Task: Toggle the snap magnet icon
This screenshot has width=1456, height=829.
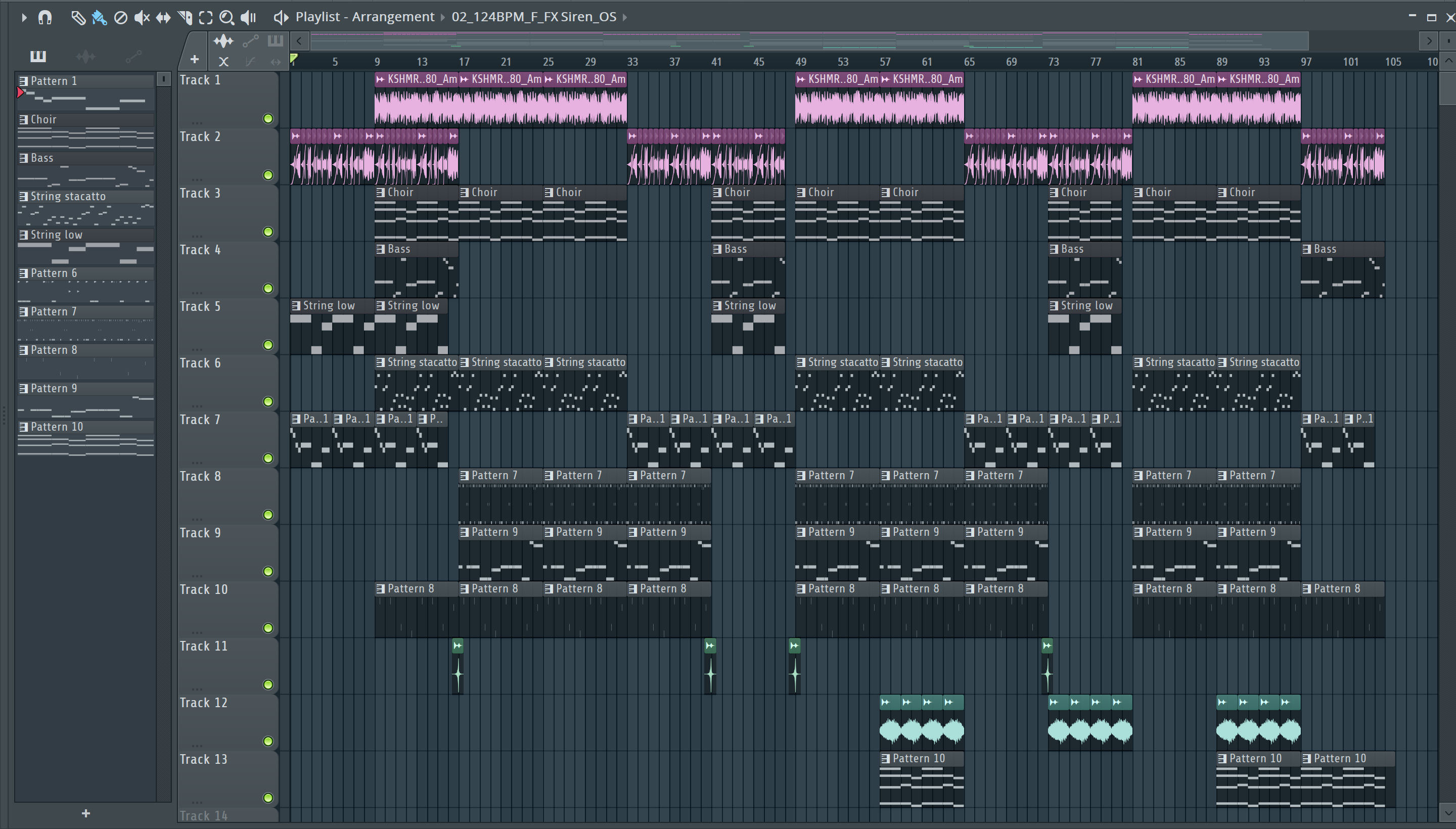Action: point(45,18)
